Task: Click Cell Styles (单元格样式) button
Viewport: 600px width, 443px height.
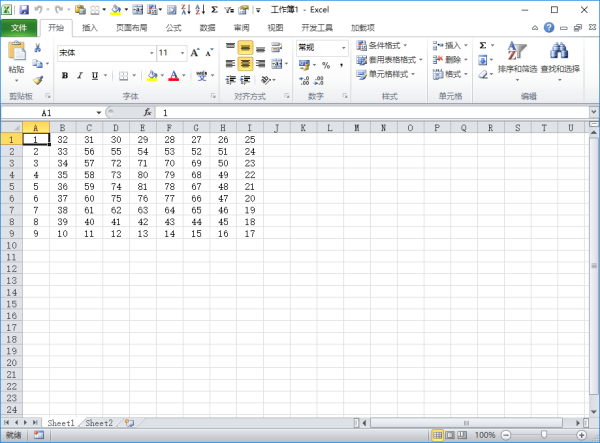Action: (x=389, y=74)
